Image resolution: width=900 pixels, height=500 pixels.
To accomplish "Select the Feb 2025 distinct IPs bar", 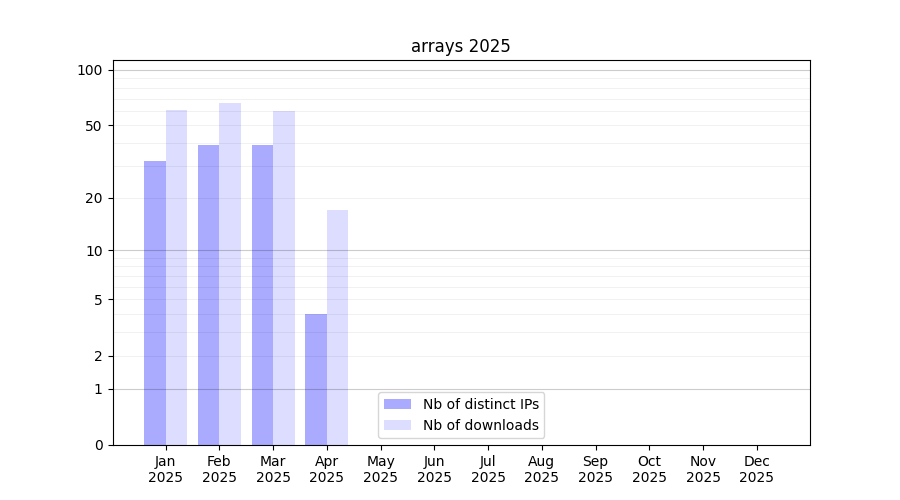I will (x=208, y=295).
